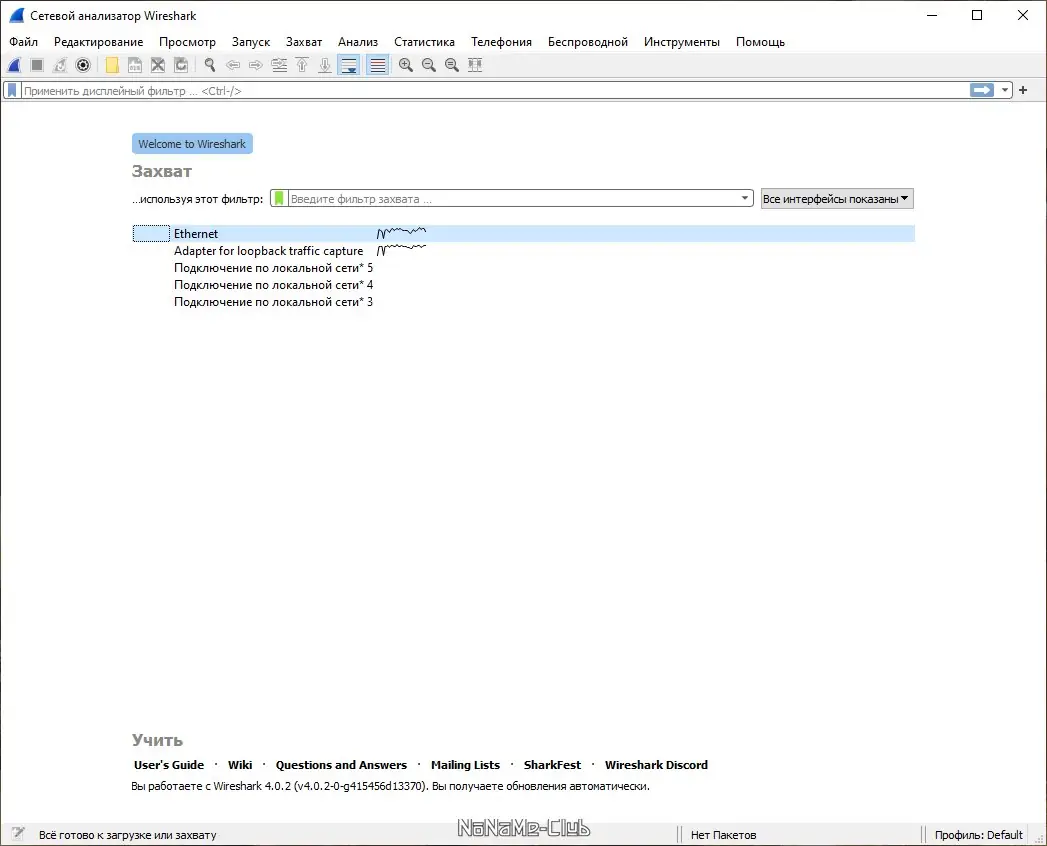
Task: Go to previous packet with left arrow
Action: [x=233, y=65]
